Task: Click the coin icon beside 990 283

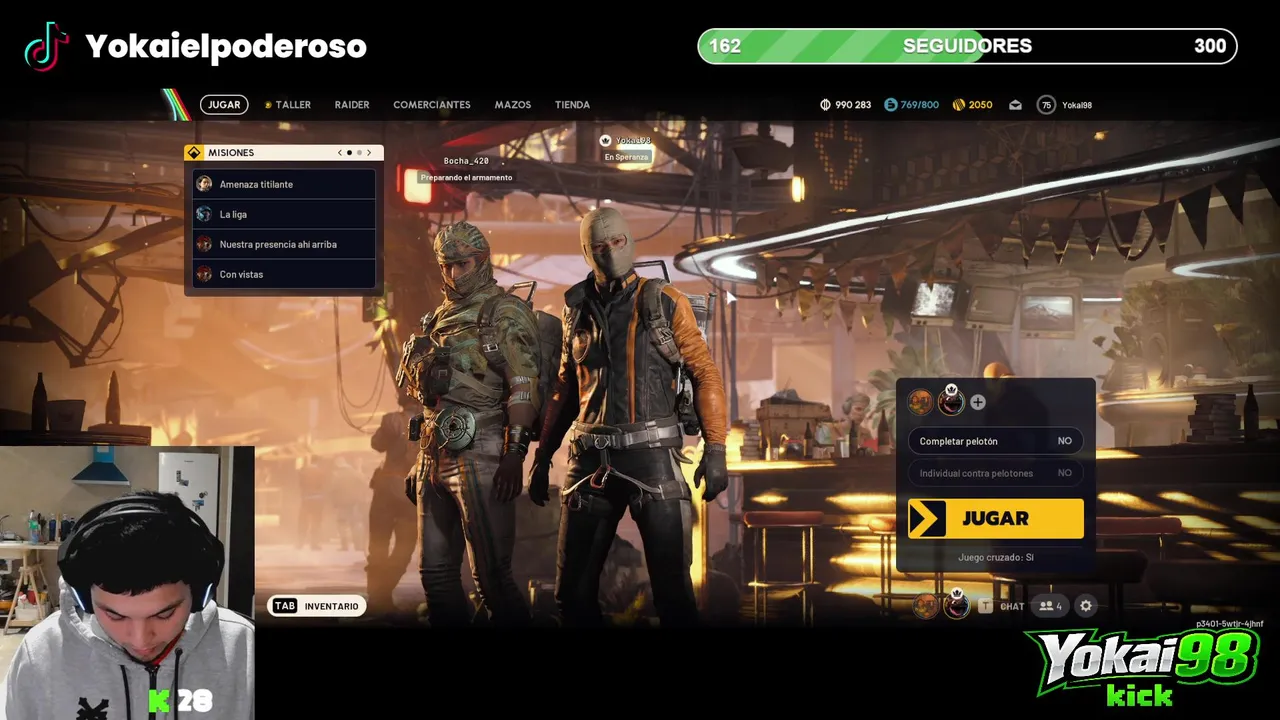Action: pyautogui.click(x=826, y=104)
